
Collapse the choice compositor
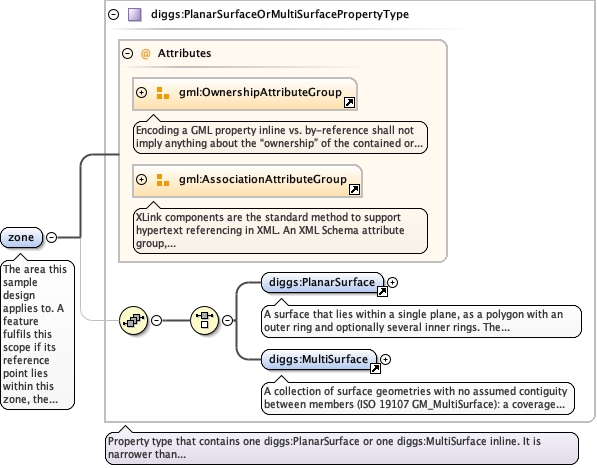click(x=227, y=320)
